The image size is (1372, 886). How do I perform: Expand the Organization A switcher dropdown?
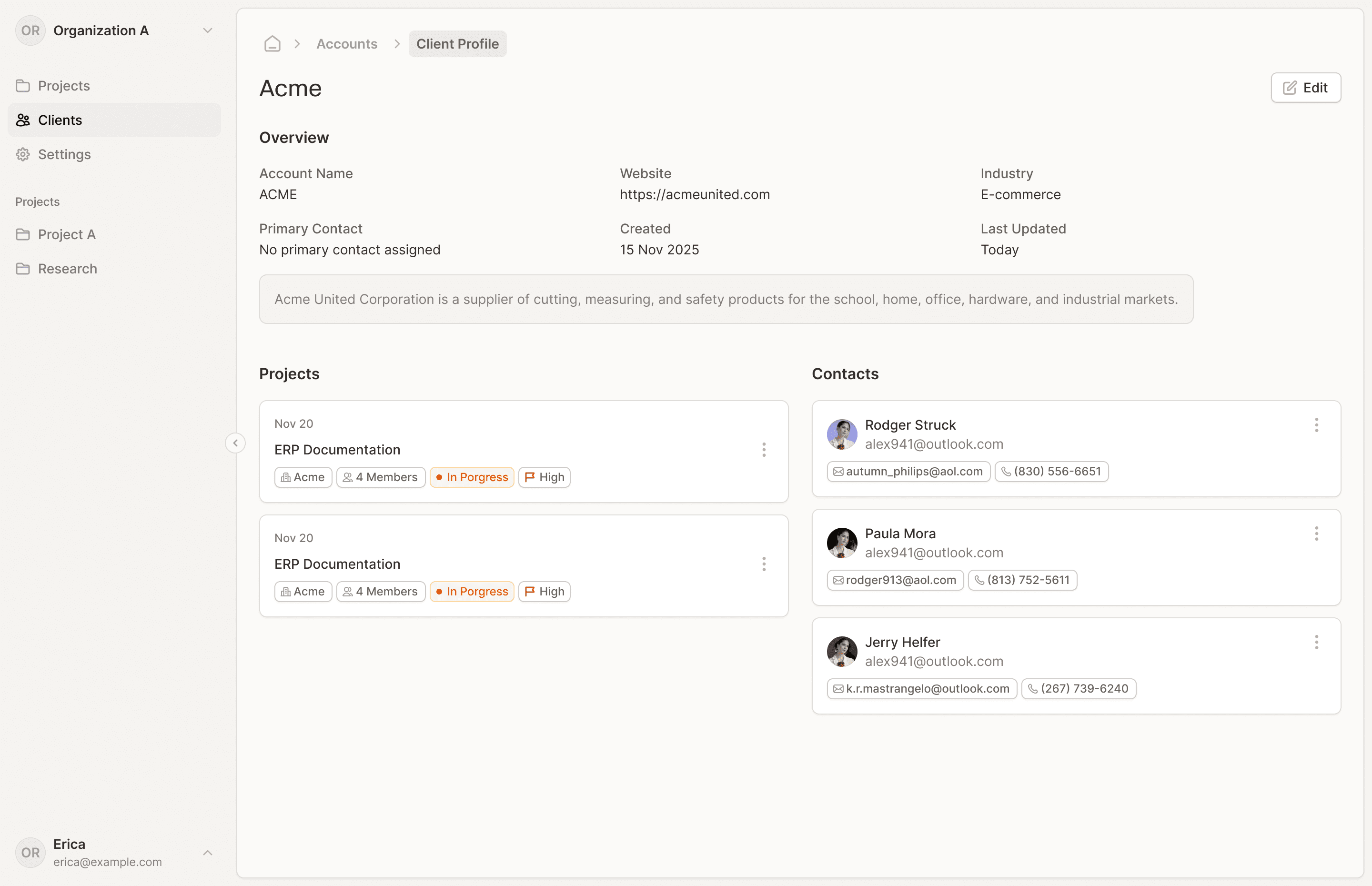(208, 30)
